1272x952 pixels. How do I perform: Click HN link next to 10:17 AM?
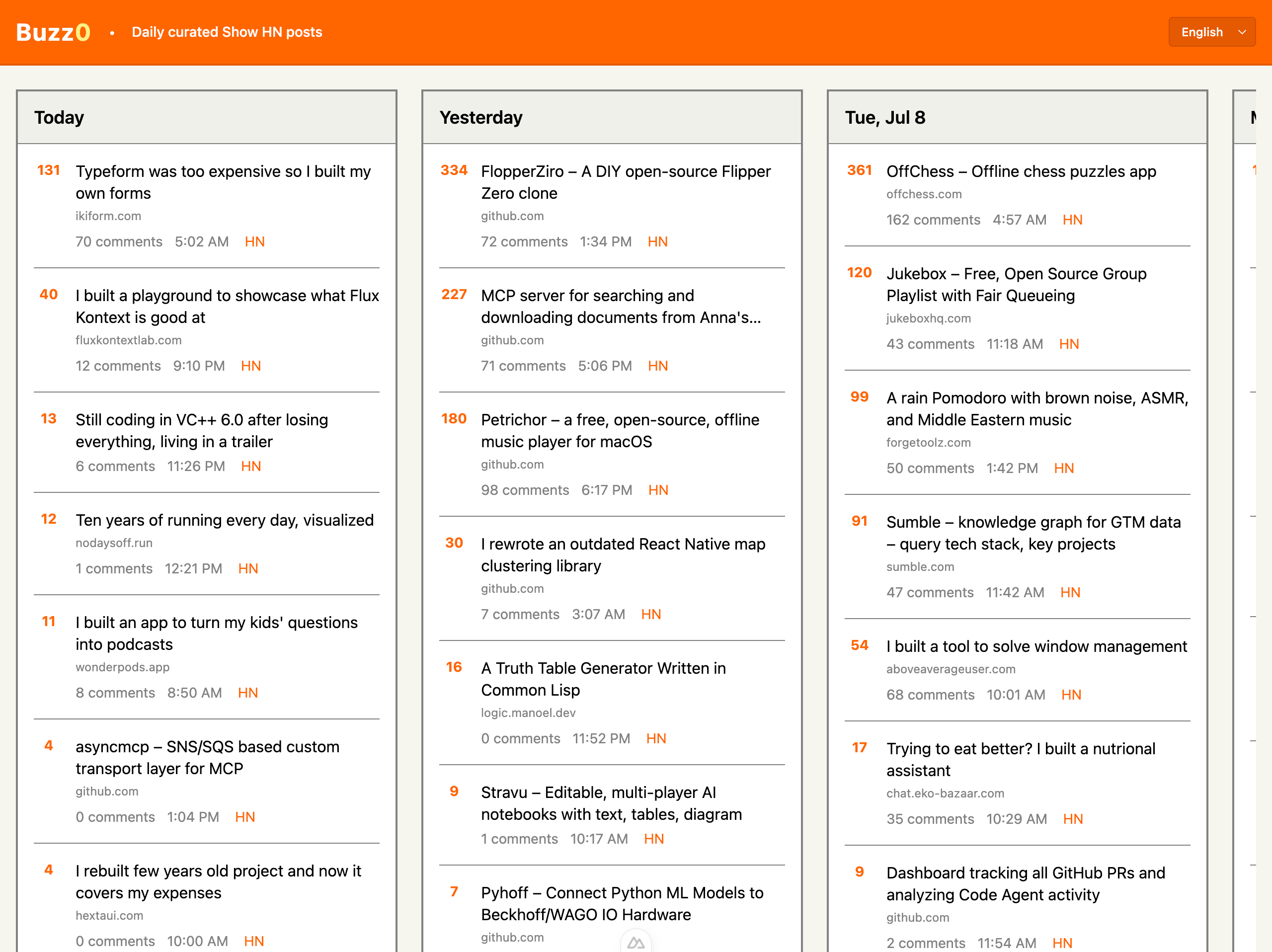(654, 839)
